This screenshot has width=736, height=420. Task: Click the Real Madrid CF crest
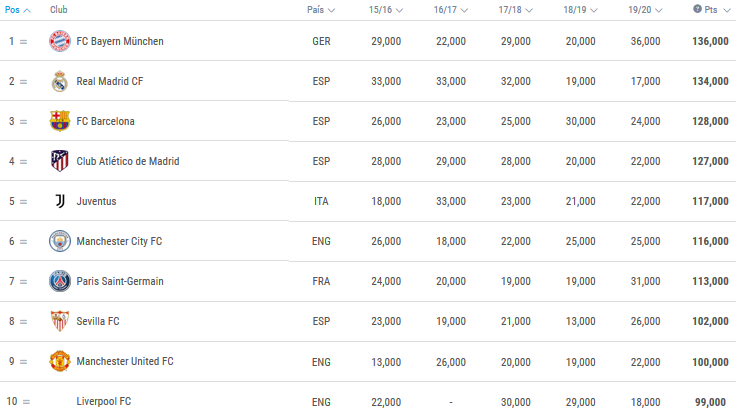(60, 81)
